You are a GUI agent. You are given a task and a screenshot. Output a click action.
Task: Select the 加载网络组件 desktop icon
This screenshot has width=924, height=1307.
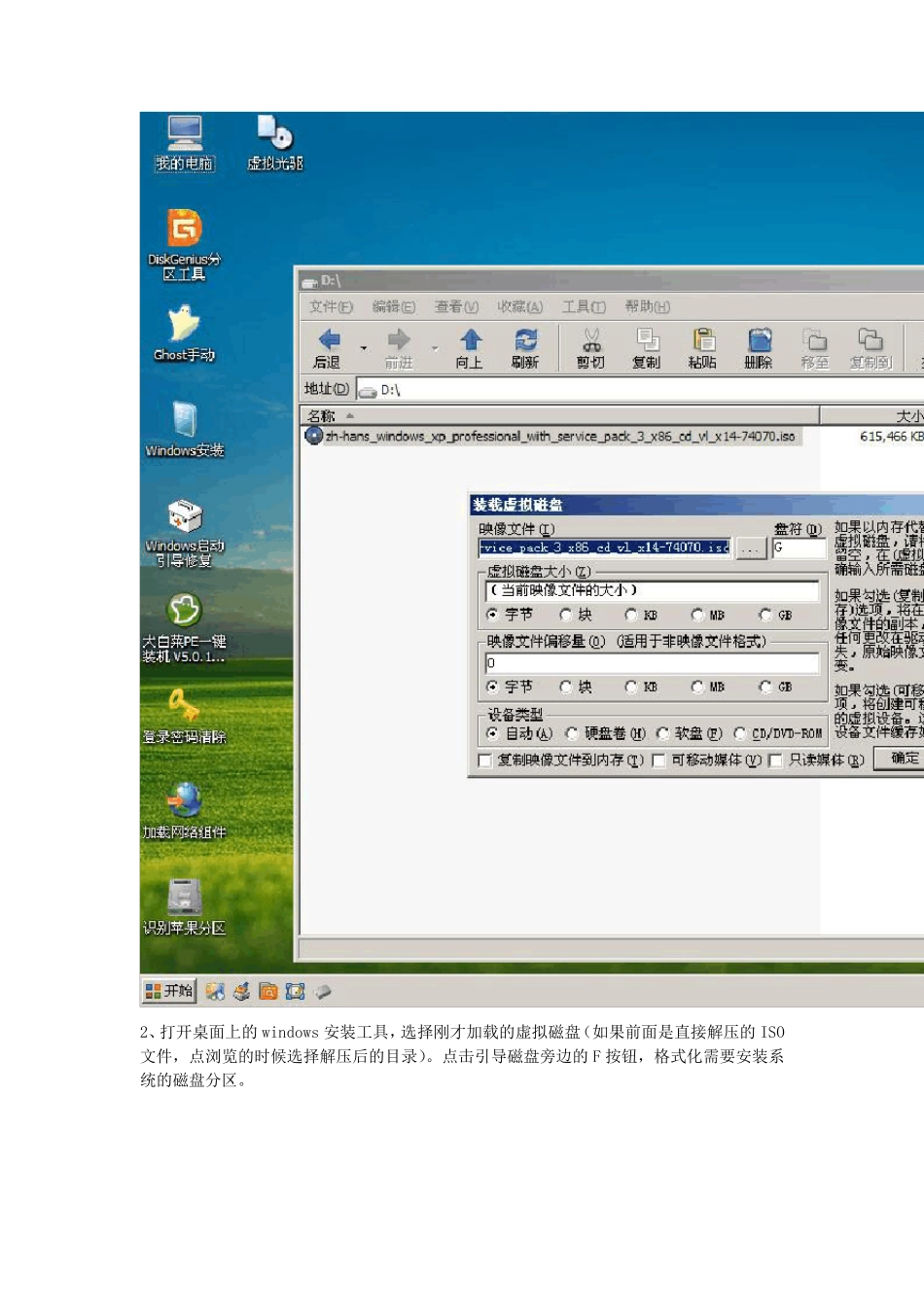(184, 811)
